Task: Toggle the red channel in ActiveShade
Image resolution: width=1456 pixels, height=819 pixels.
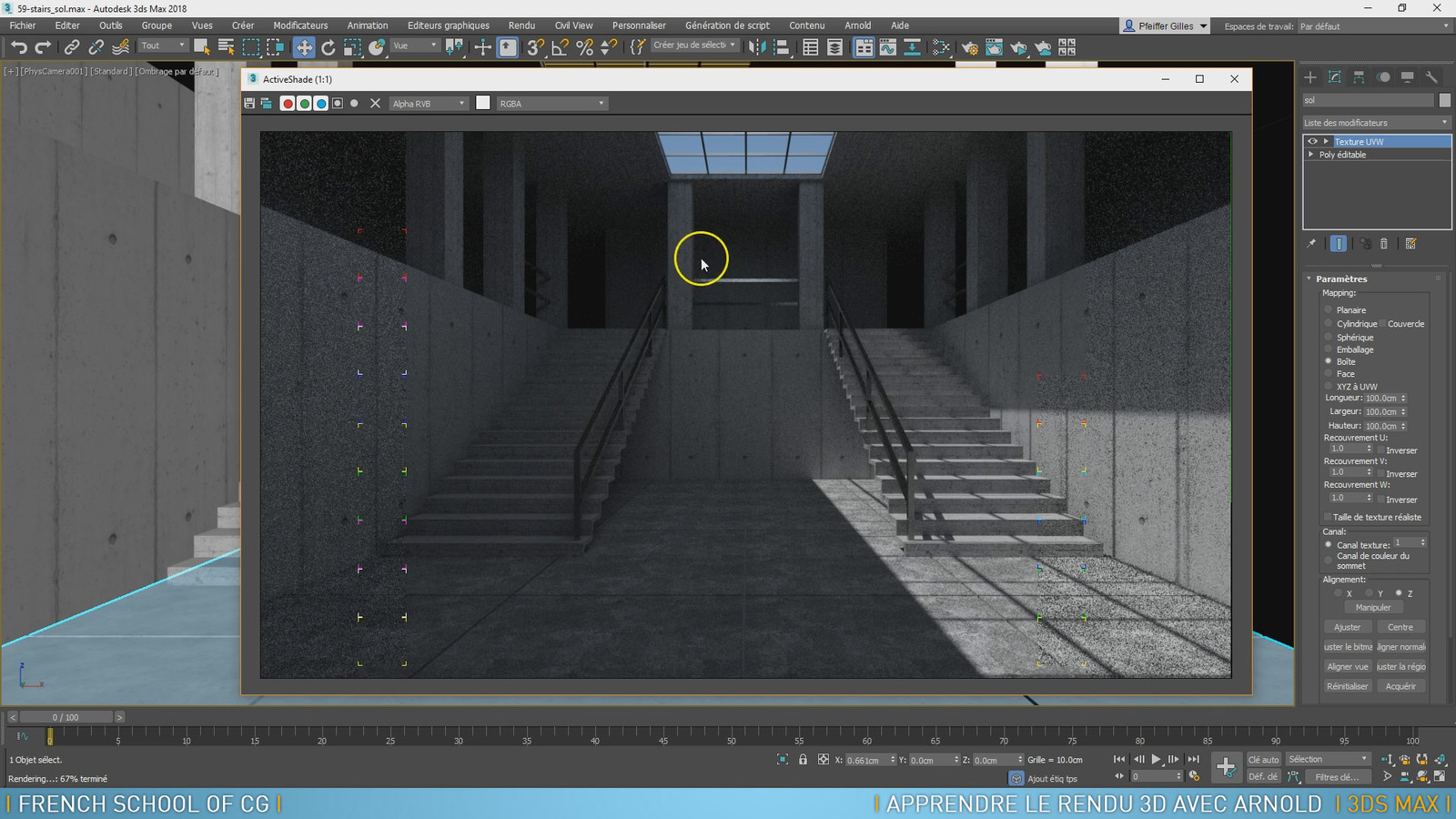Action: tap(287, 103)
